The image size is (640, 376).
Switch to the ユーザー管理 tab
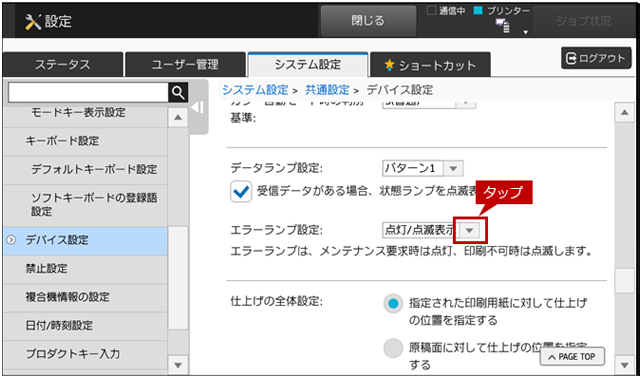tap(185, 65)
